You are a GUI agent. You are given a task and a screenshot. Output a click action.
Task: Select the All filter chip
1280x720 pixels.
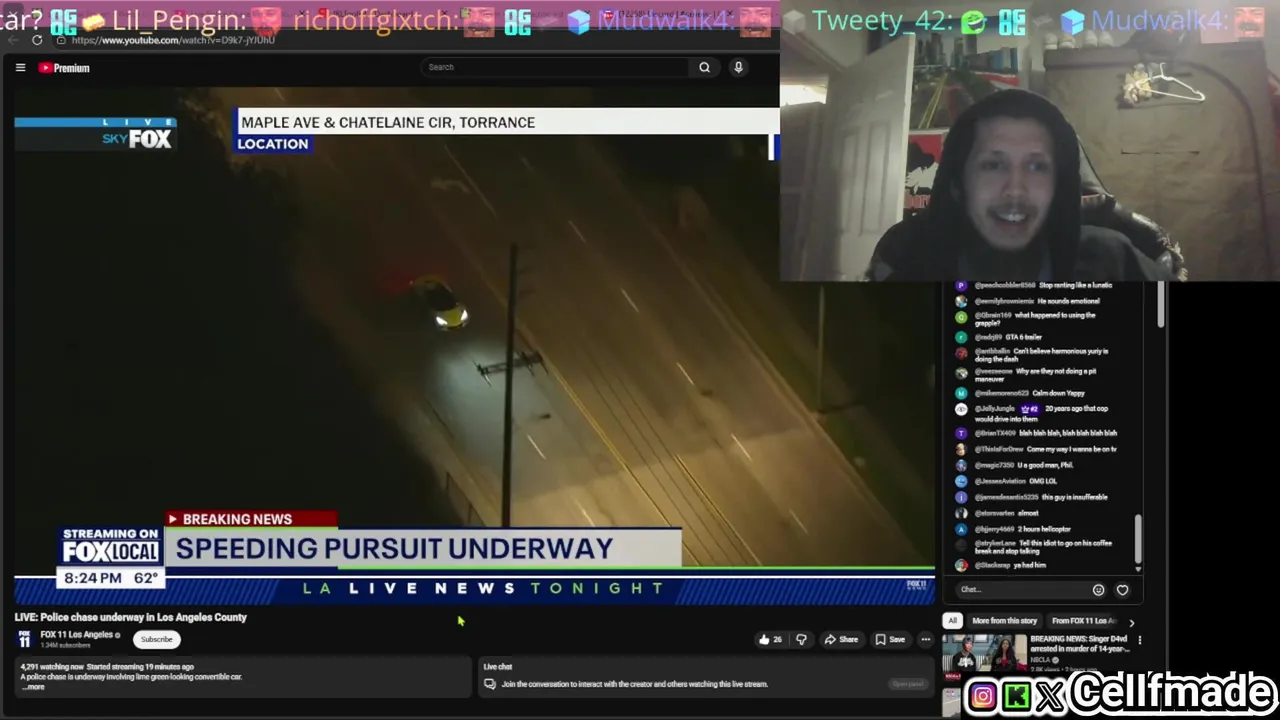952,621
